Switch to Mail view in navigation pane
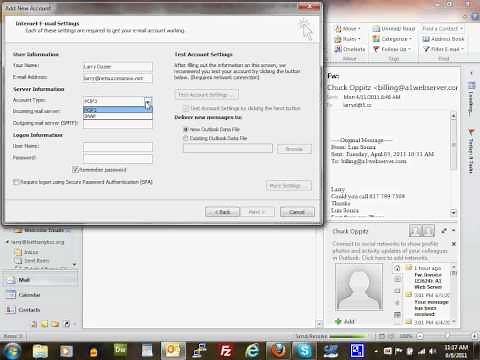 40,280
